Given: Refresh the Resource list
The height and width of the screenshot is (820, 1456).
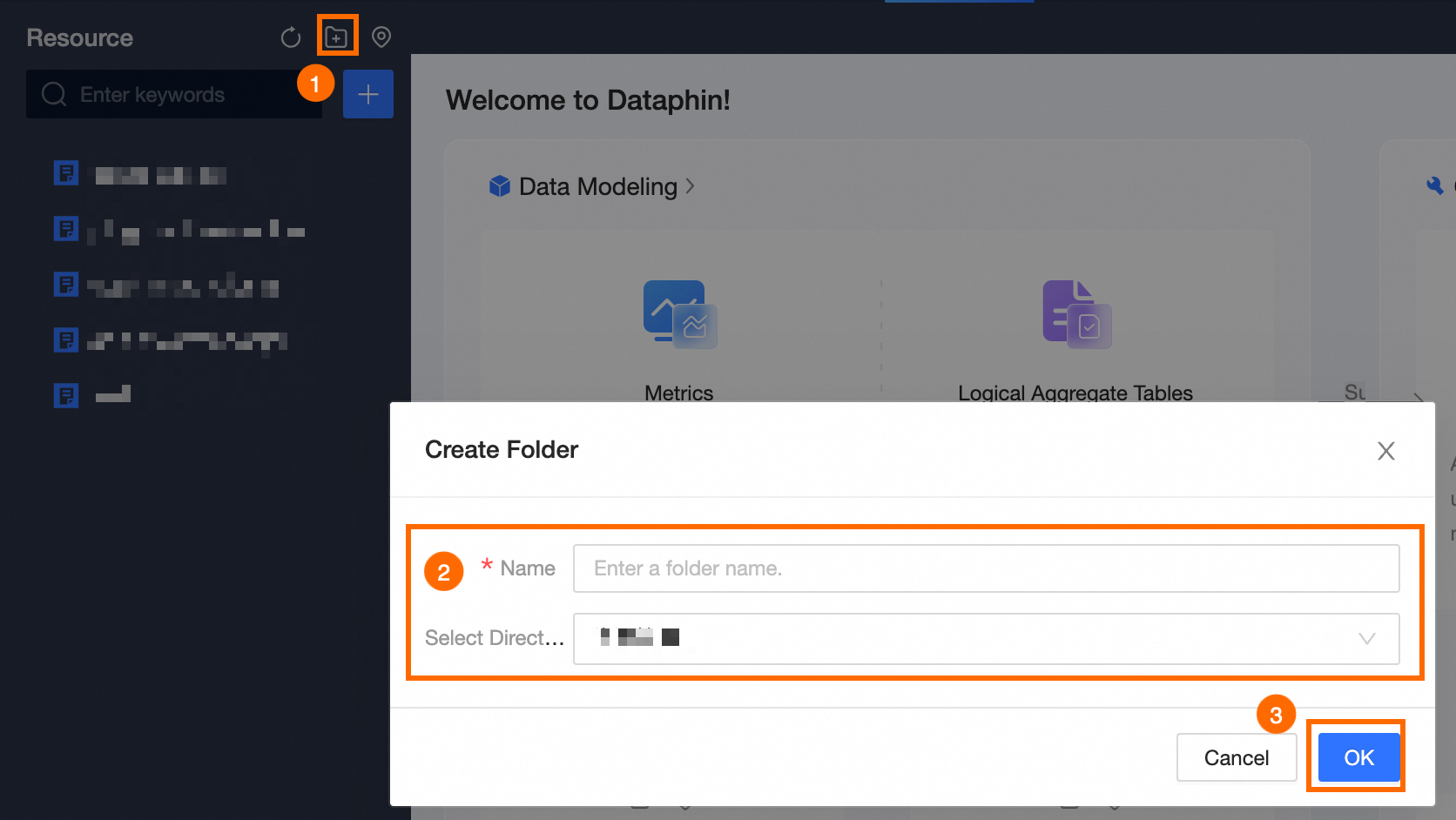Looking at the screenshot, I should click(291, 37).
